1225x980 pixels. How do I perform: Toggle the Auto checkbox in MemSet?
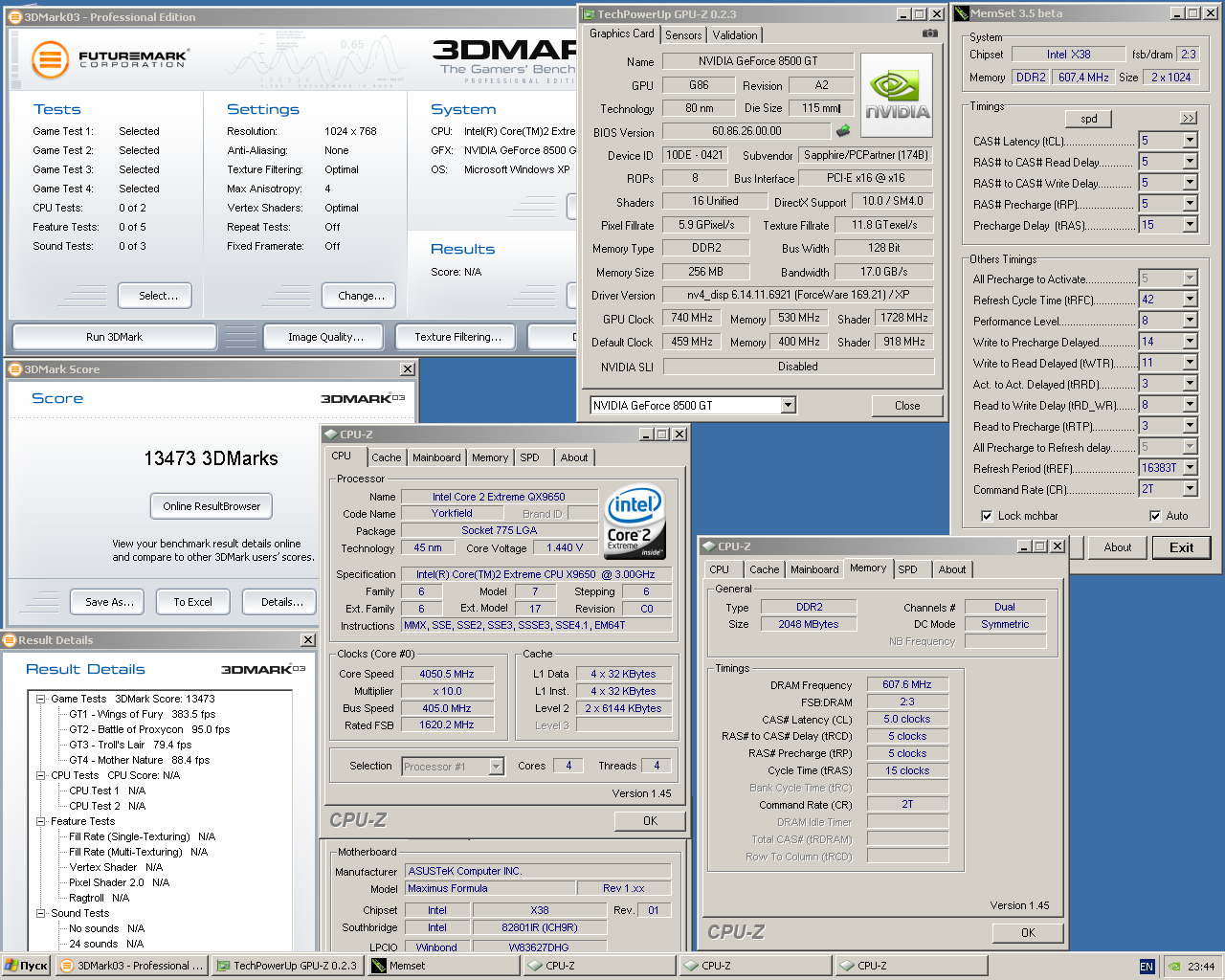(1155, 516)
